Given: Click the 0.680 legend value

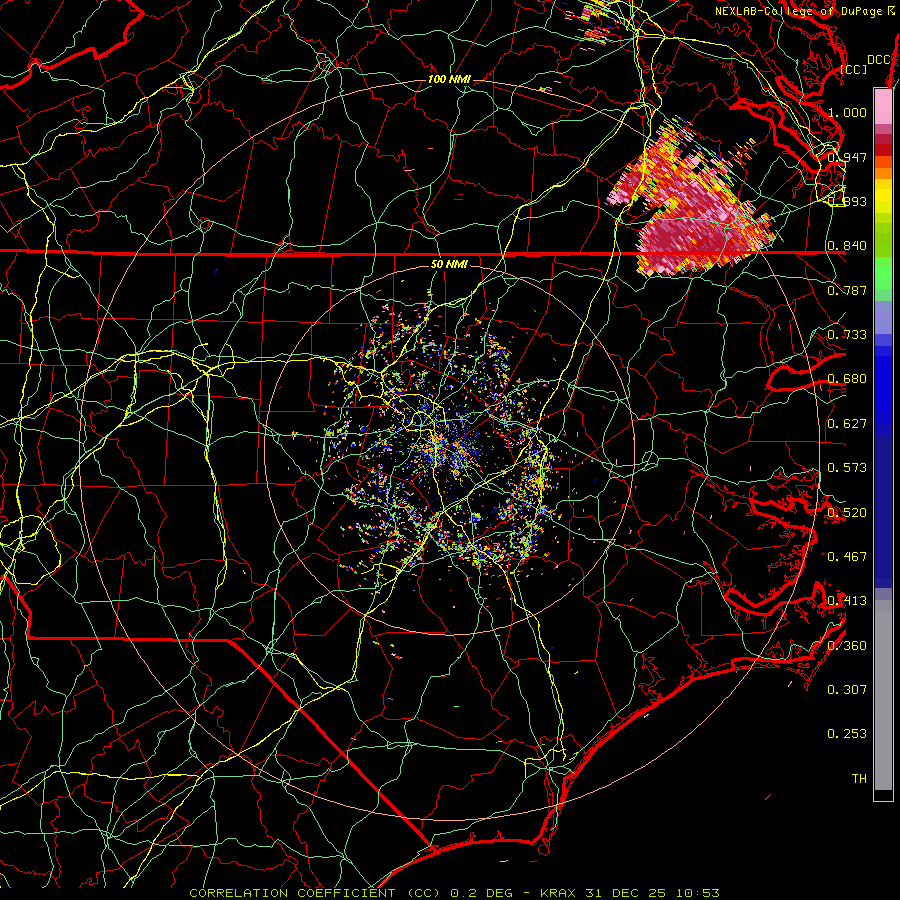Looking at the screenshot, I should [847, 379].
